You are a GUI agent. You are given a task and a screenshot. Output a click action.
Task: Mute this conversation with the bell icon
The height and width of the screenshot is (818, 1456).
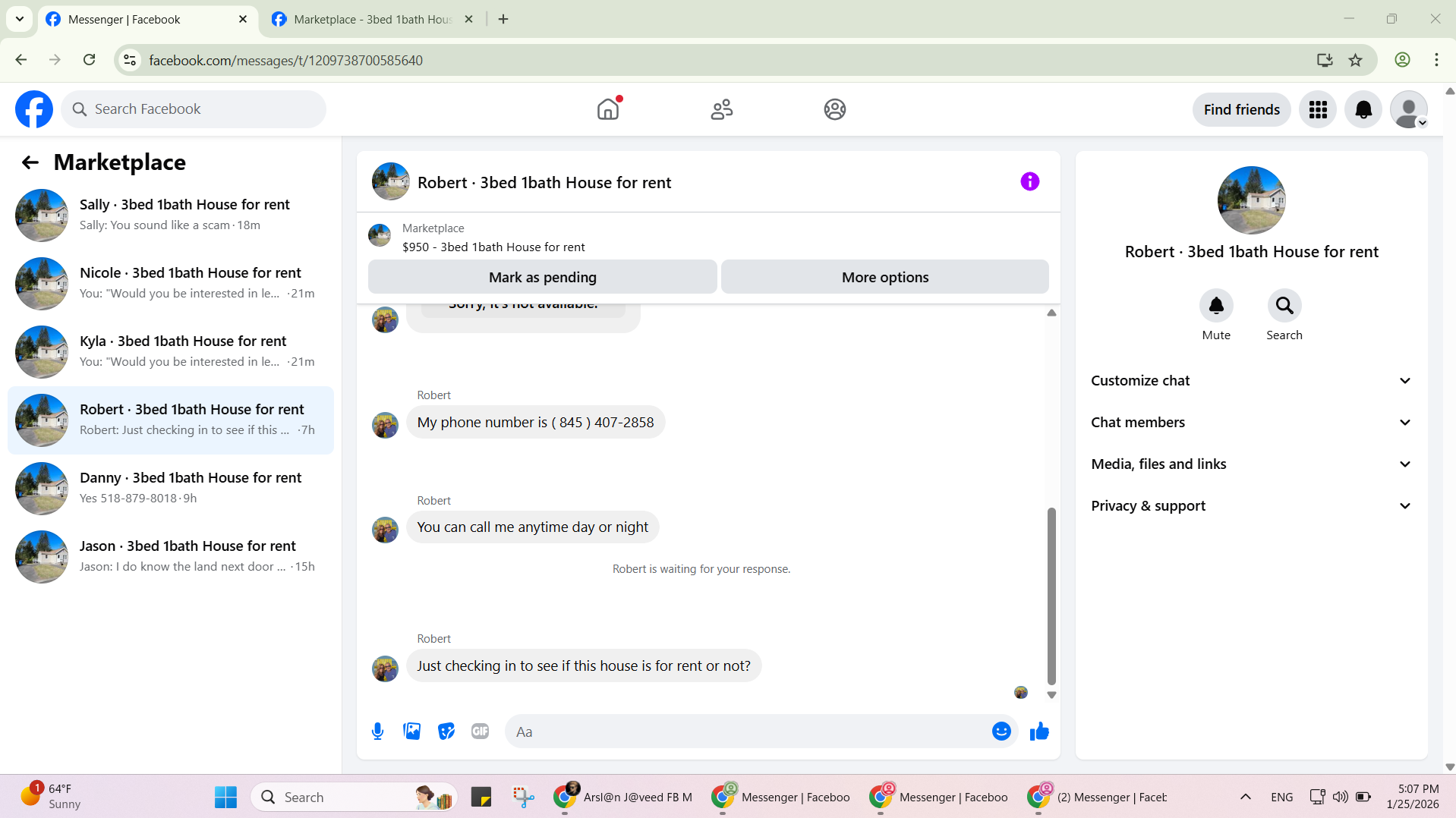pyautogui.click(x=1216, y=306)
